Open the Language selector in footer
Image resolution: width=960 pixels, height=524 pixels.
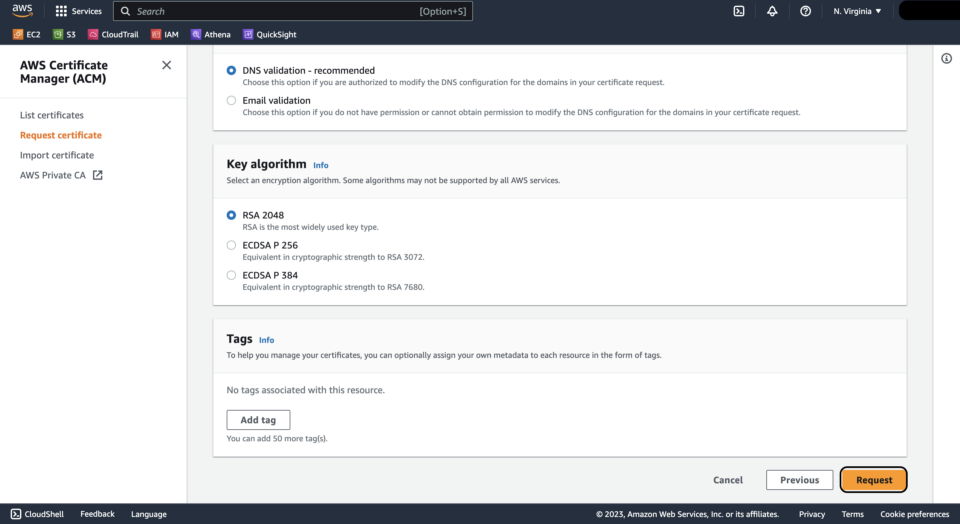[x=148, y=514]
